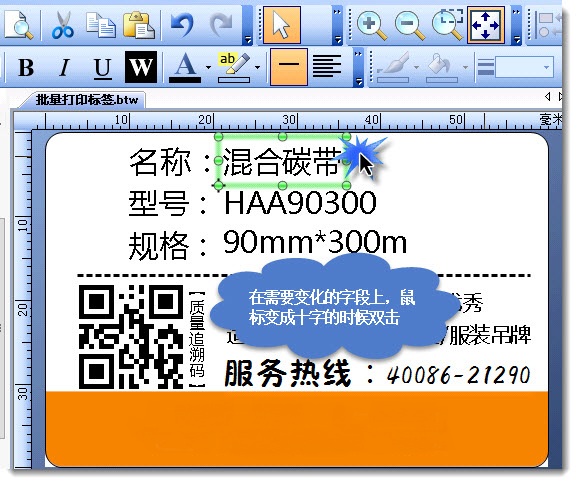This screenshot has height=484, width=577.
Task: Click the Zoom In magnifier
Action: (372, 25)
